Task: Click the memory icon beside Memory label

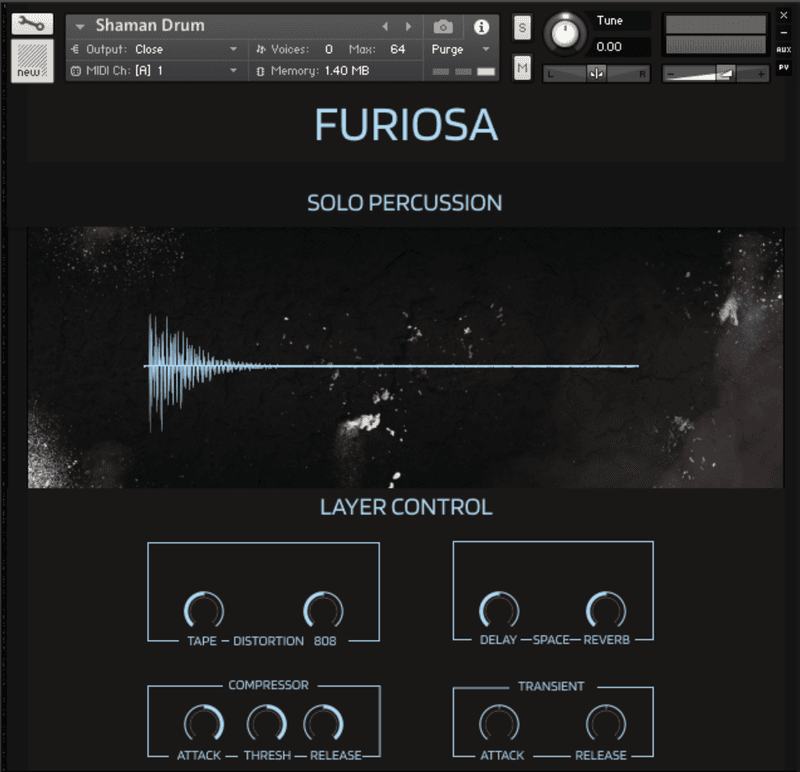Action: [x=260, y=71]
